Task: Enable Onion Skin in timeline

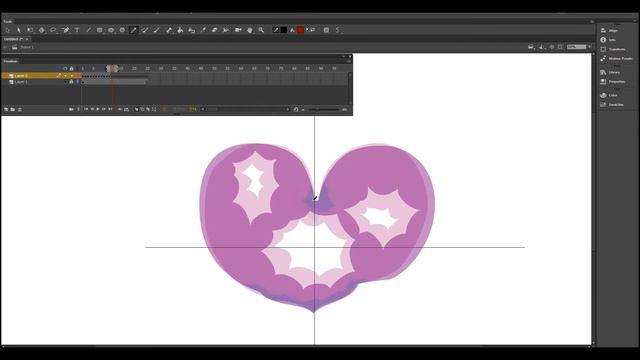Action: coord(136,109)
